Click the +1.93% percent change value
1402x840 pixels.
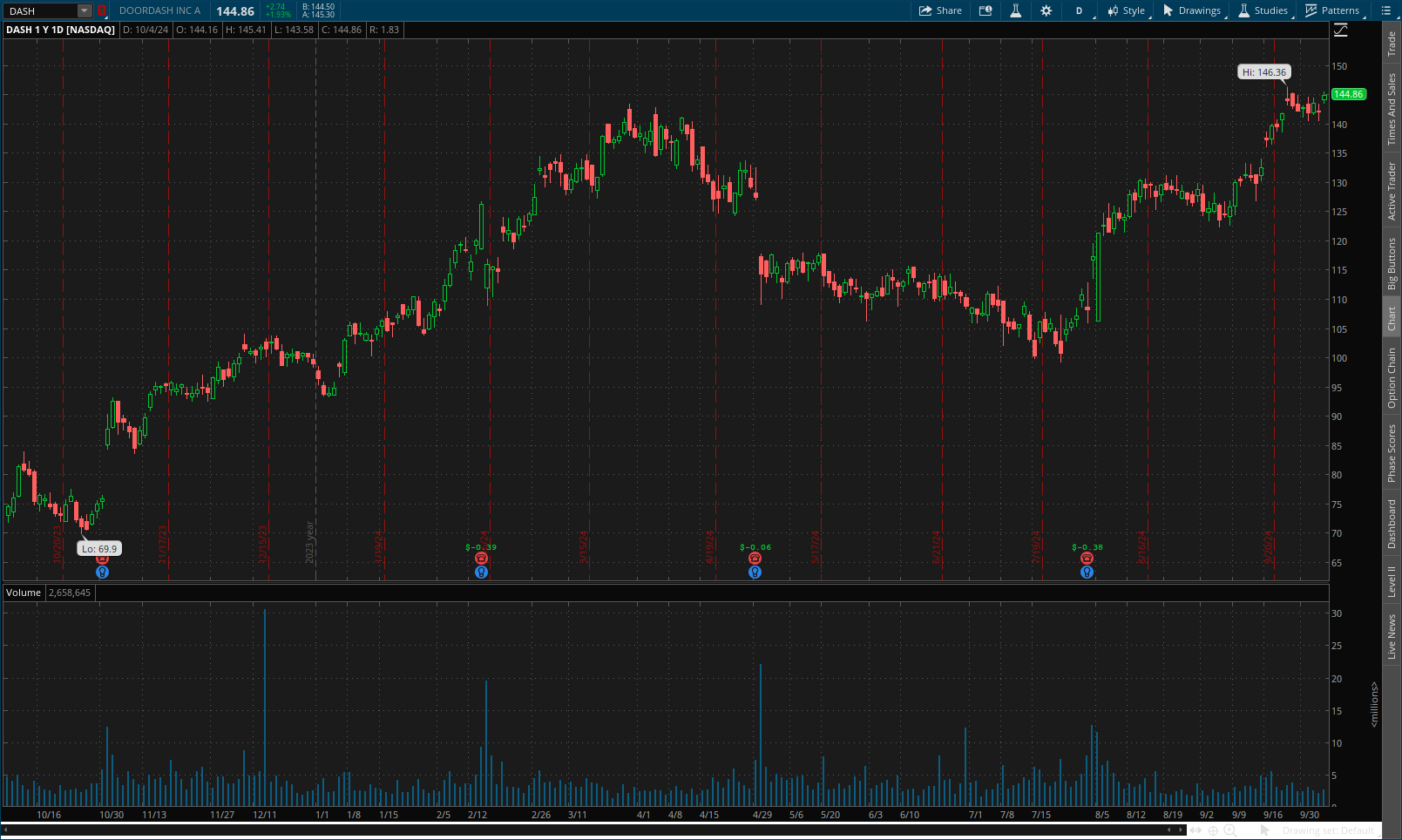[278, 15]
